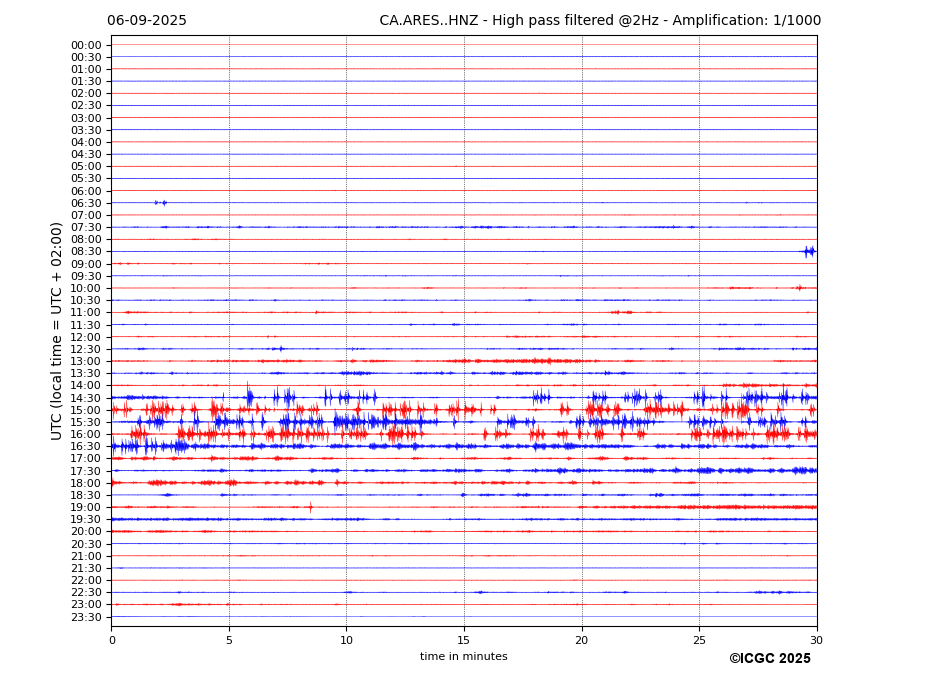Screen dimensions: 927x696
Task: Click x-axis tick label 30
Action: pos(817,640)
